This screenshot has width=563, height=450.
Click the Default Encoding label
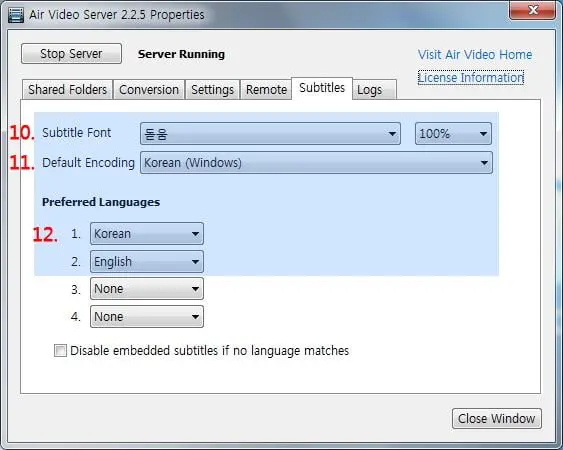coord(88,163)
